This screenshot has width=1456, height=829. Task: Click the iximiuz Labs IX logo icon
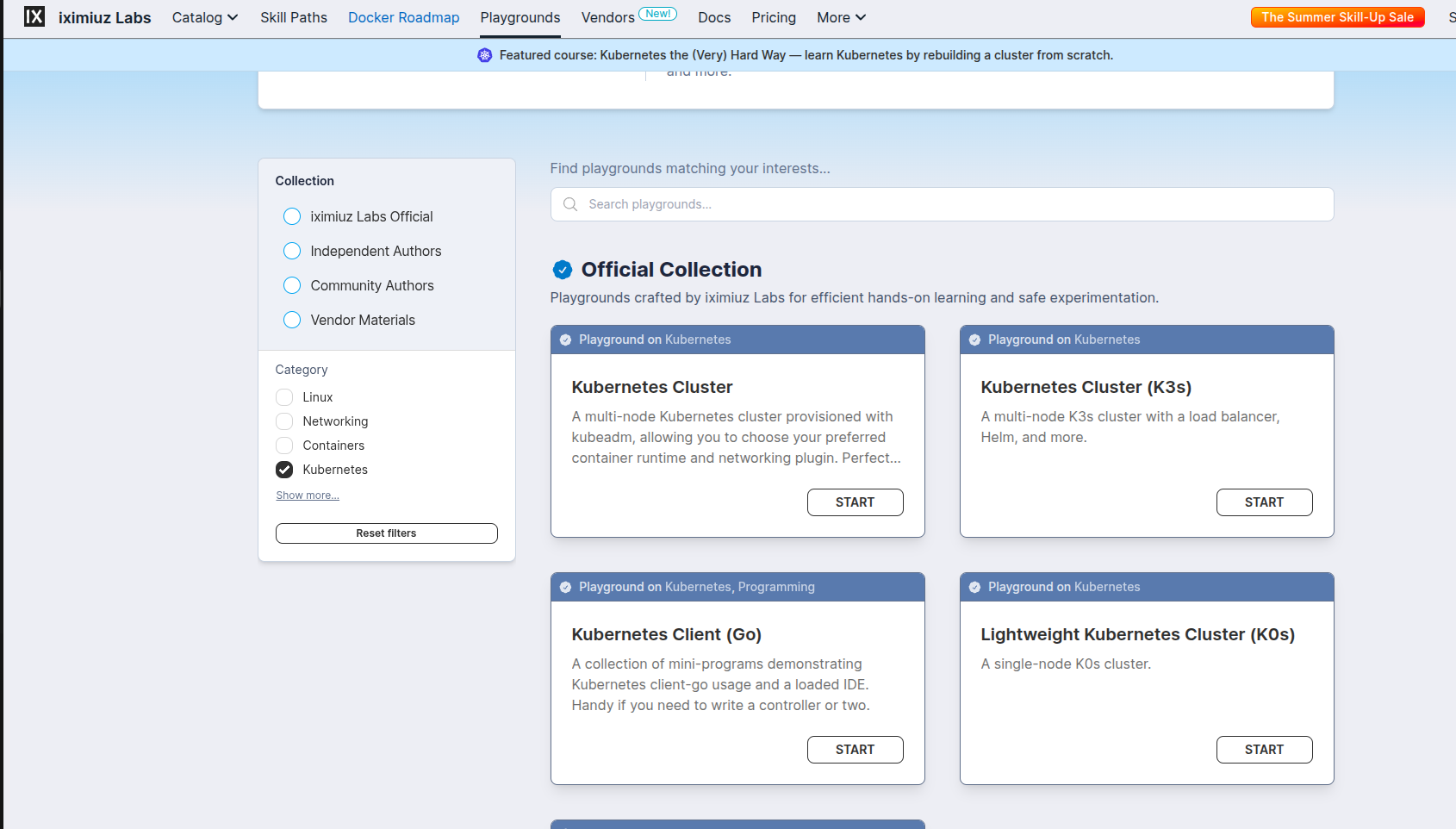pyautogui.click(x=34, y=16)
